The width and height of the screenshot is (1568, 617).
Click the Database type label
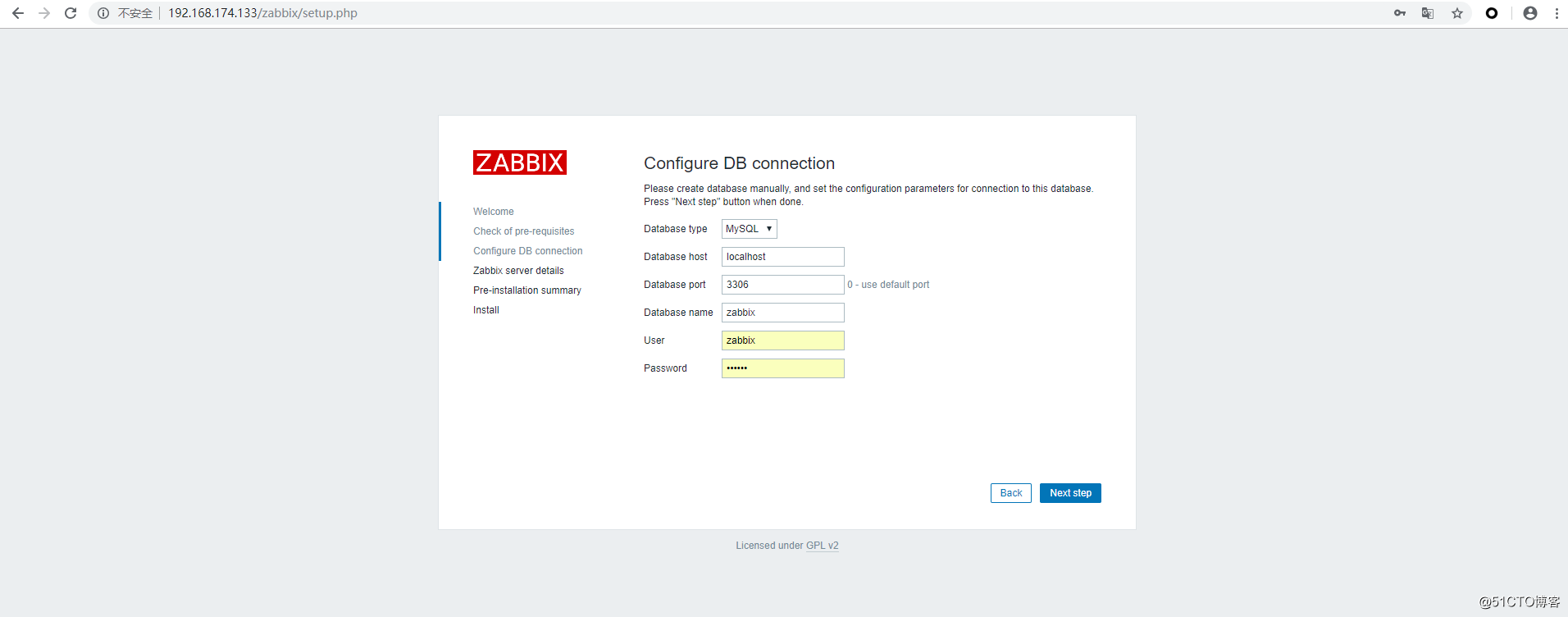coord(676,229)
